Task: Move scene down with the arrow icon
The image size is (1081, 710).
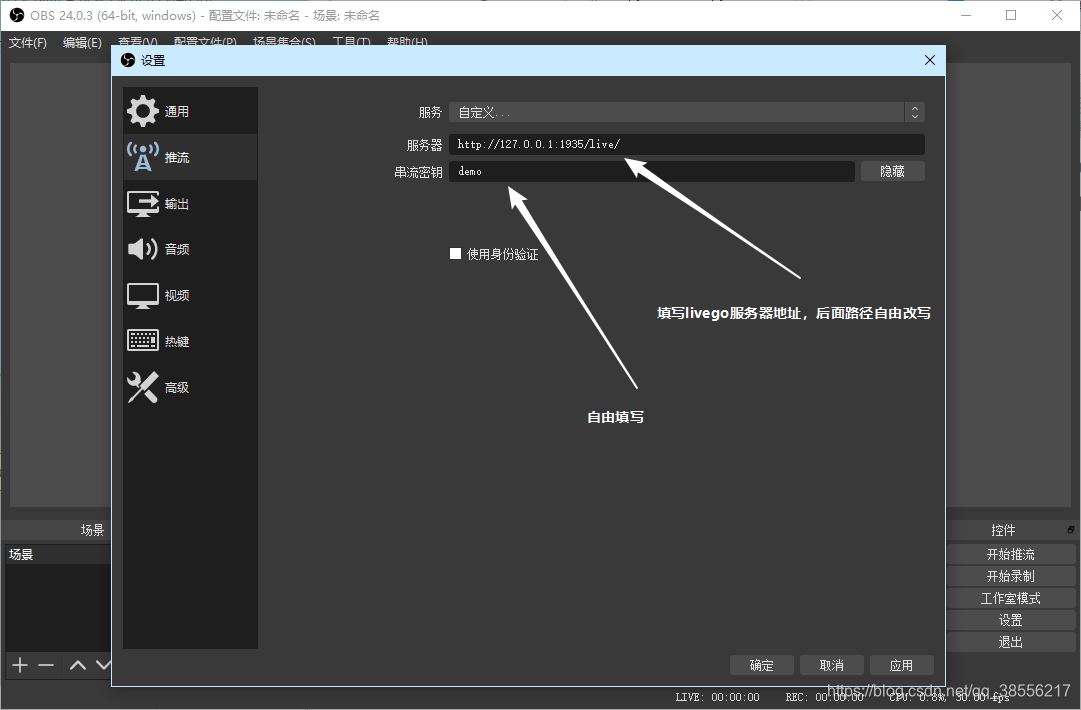Action: 103,665
